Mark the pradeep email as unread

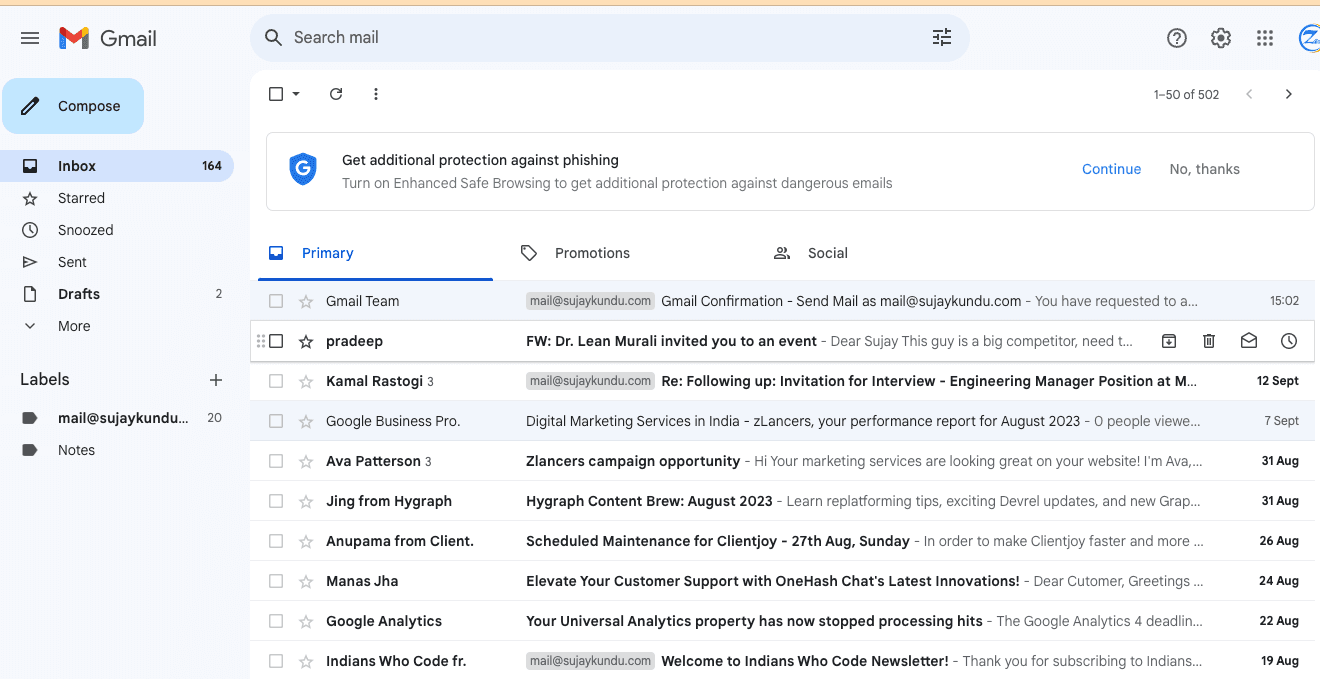click(1249, 341)
